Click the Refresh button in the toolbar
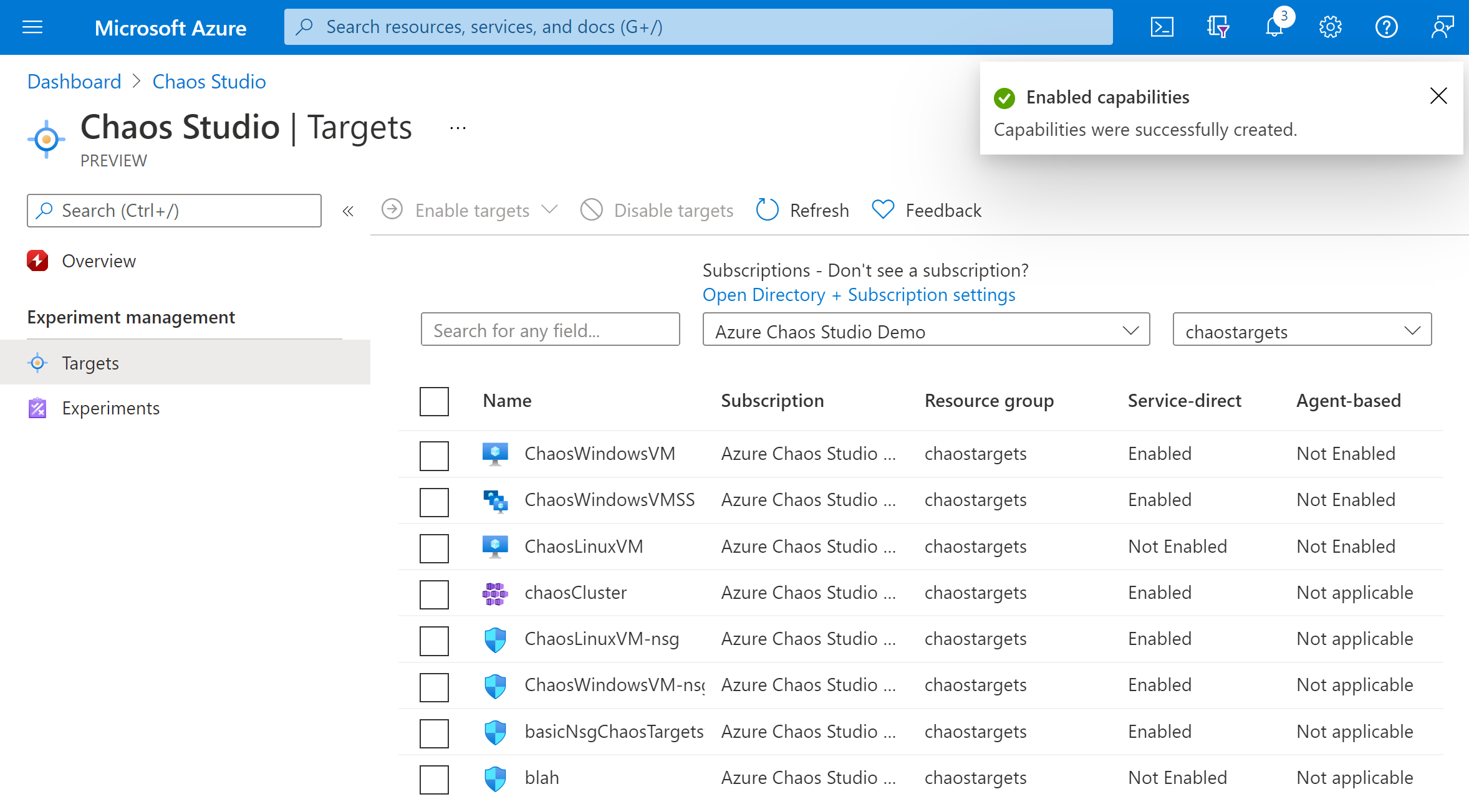Screen dimensions: 1469x812 click(800, 210)
